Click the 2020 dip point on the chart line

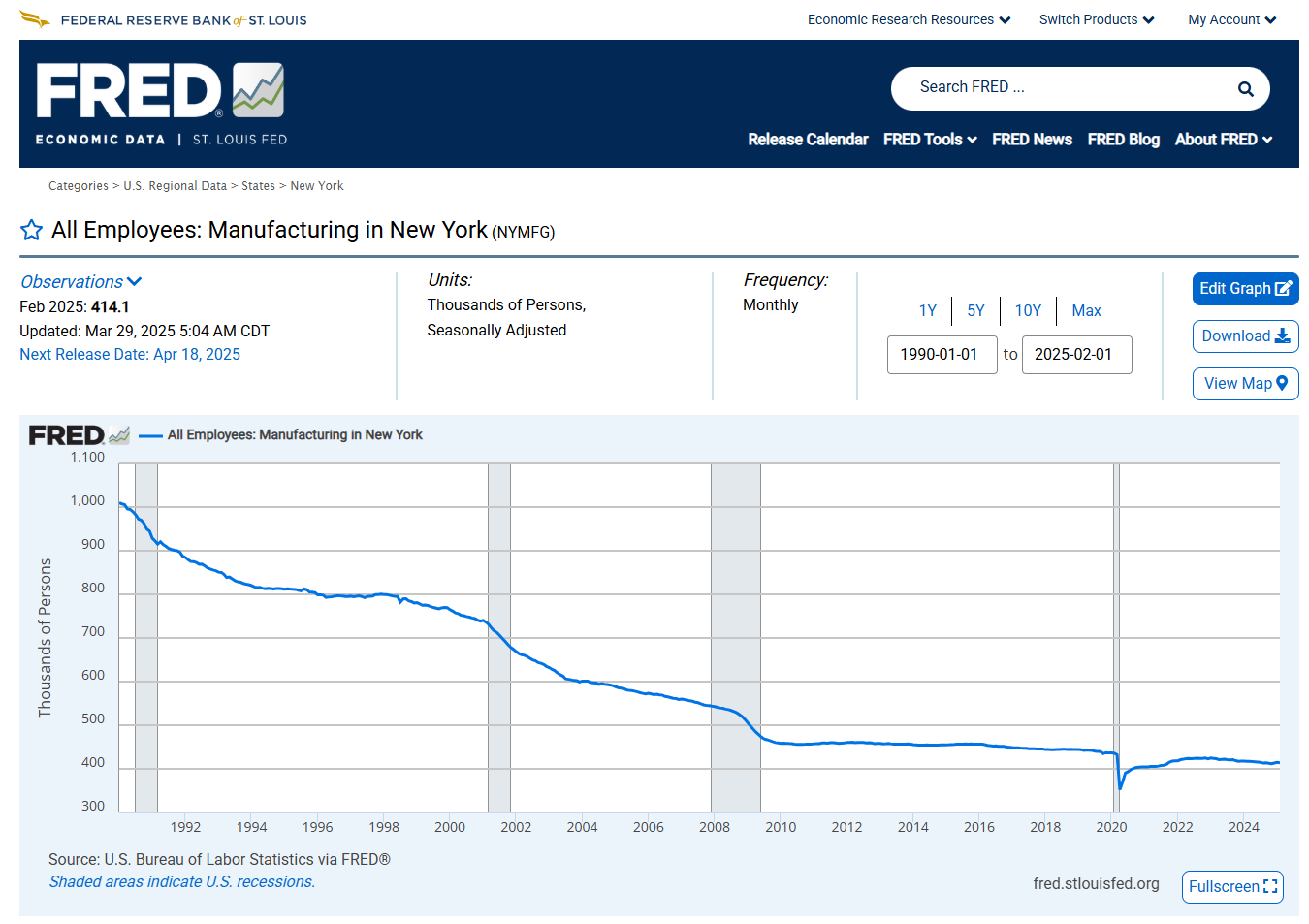click(x=1120, y=787)
